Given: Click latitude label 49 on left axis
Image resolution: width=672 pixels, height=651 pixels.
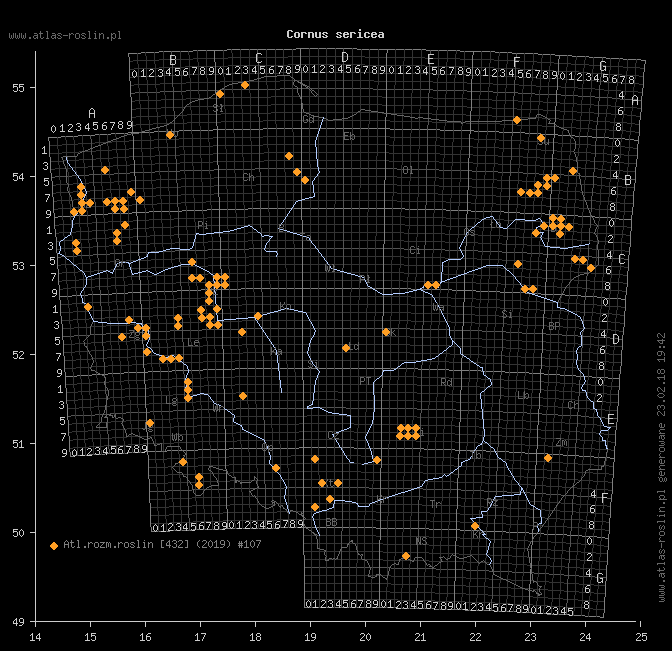Looking at the screenshot, I should pos(18,622).
